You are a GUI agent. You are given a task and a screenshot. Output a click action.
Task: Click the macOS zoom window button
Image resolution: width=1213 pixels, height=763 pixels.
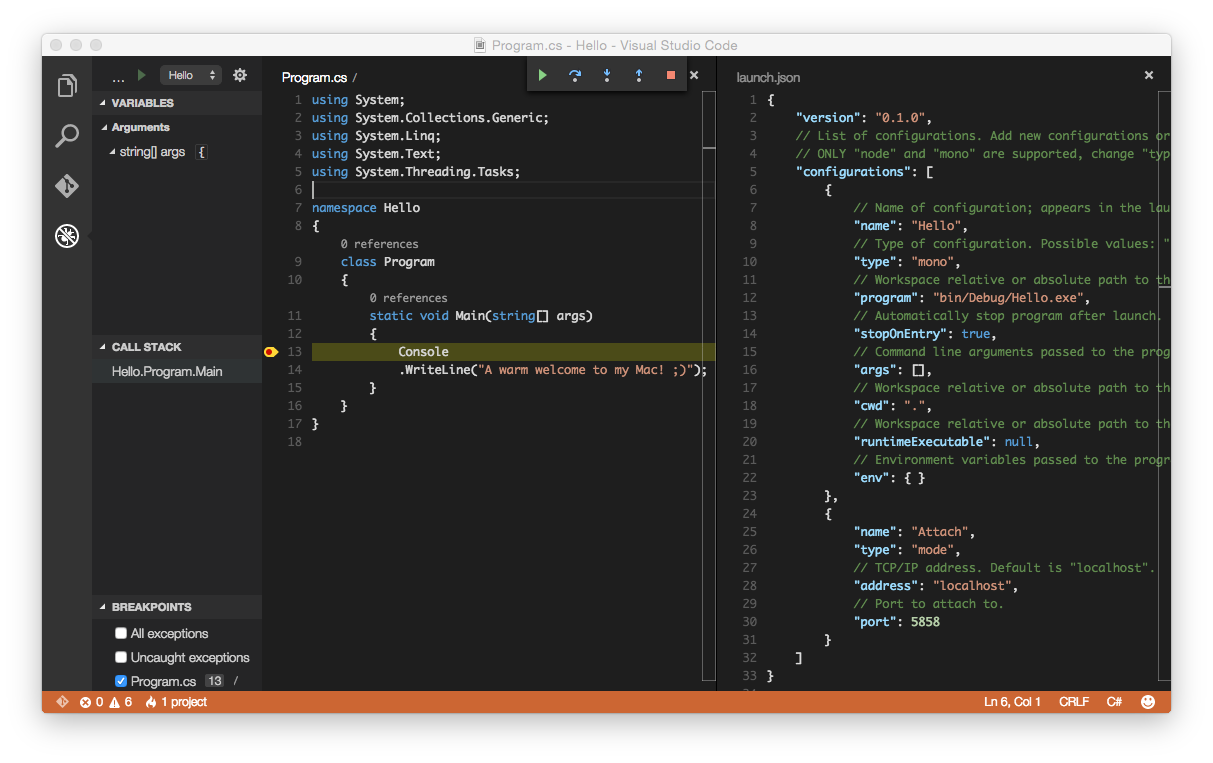tap(96, 45)
